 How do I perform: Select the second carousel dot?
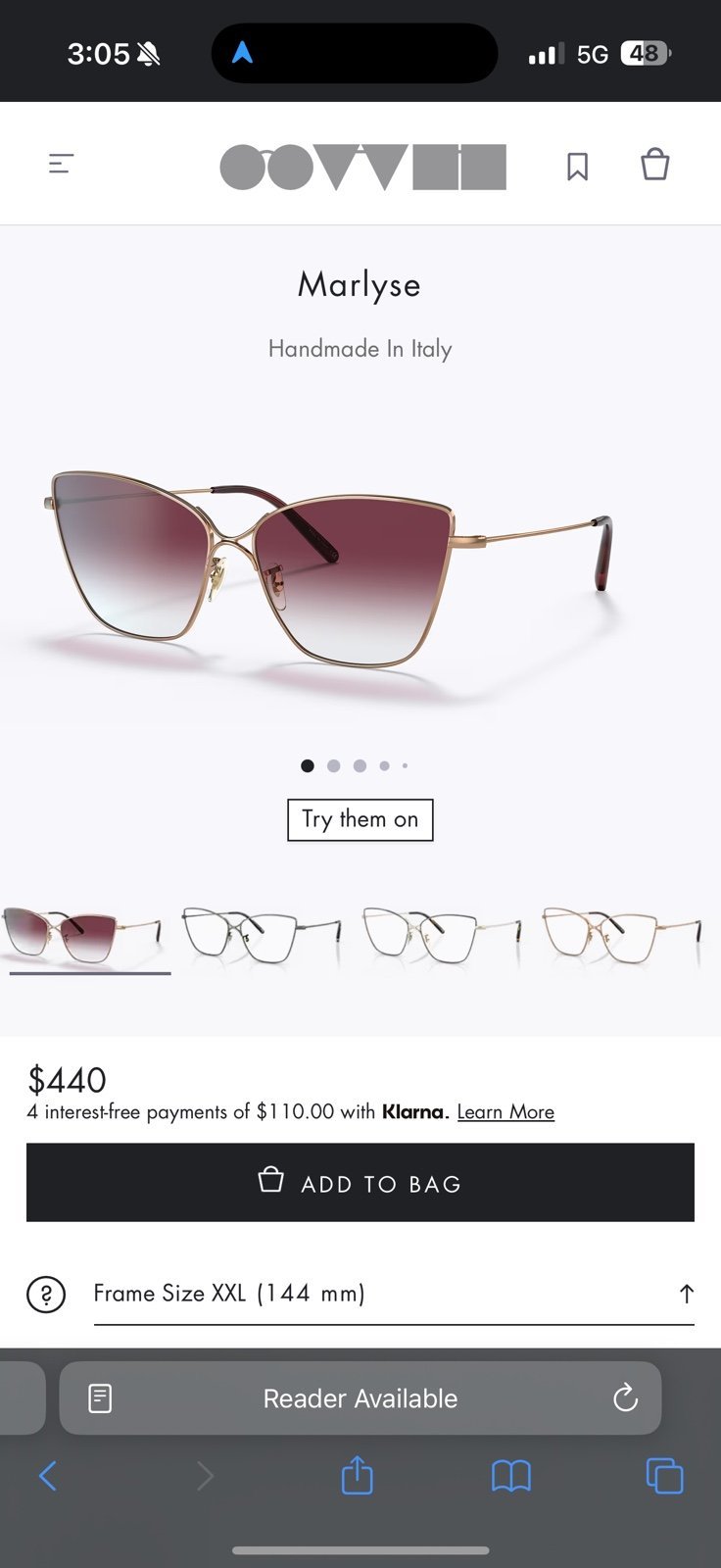(334, 765)
